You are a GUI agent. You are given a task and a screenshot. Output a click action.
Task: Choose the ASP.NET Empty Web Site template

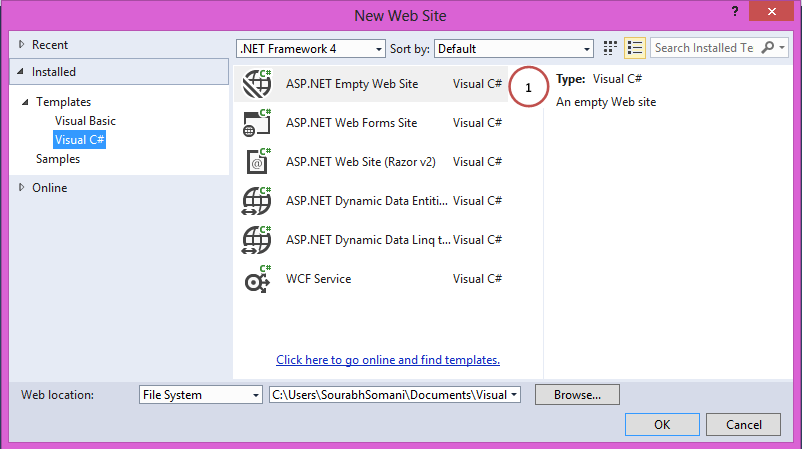point(371,84)
